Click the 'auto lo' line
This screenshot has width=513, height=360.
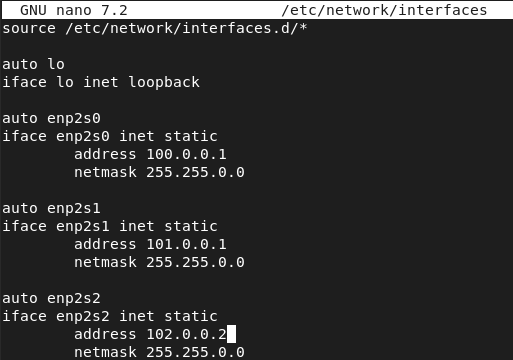coord(33,64)
